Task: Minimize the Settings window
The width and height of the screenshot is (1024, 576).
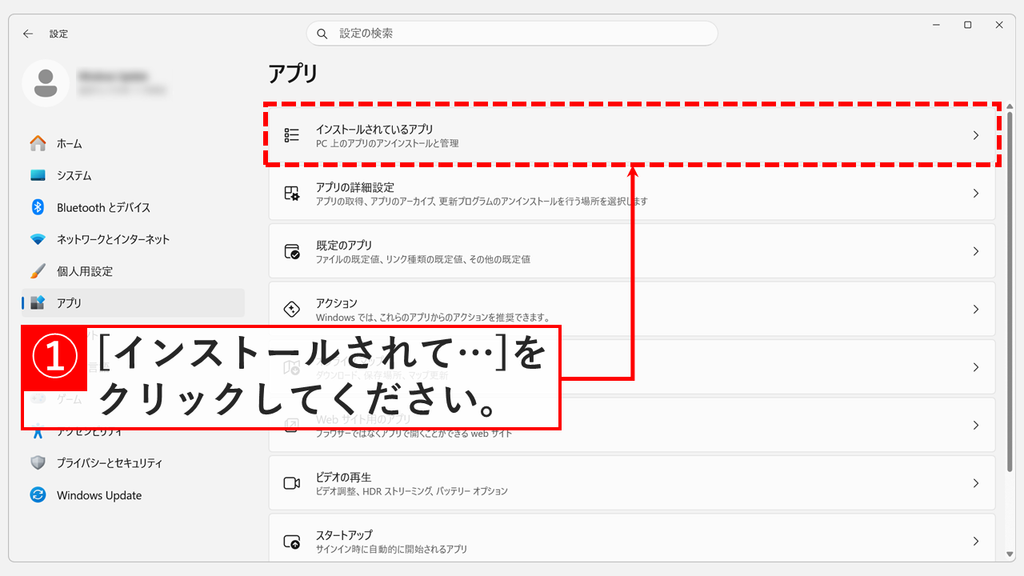Action: 936,25
